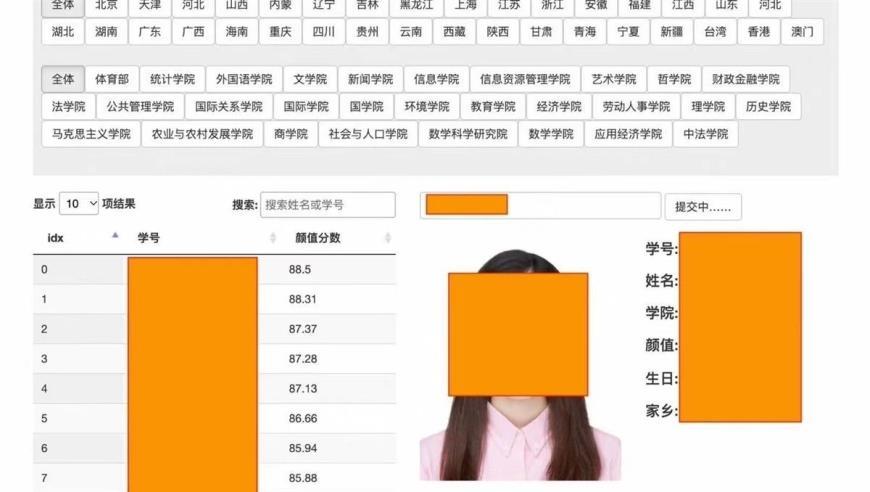Image resolution: width=870 pixels, height=492 pixels.
Task: Select the student portrait photo
Action: [x=520, y=364]
